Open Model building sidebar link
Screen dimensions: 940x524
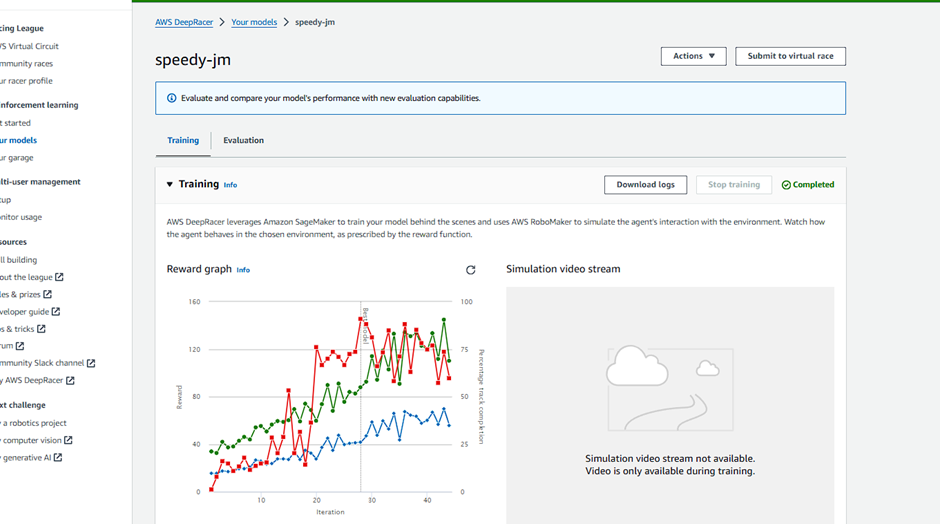19,260
